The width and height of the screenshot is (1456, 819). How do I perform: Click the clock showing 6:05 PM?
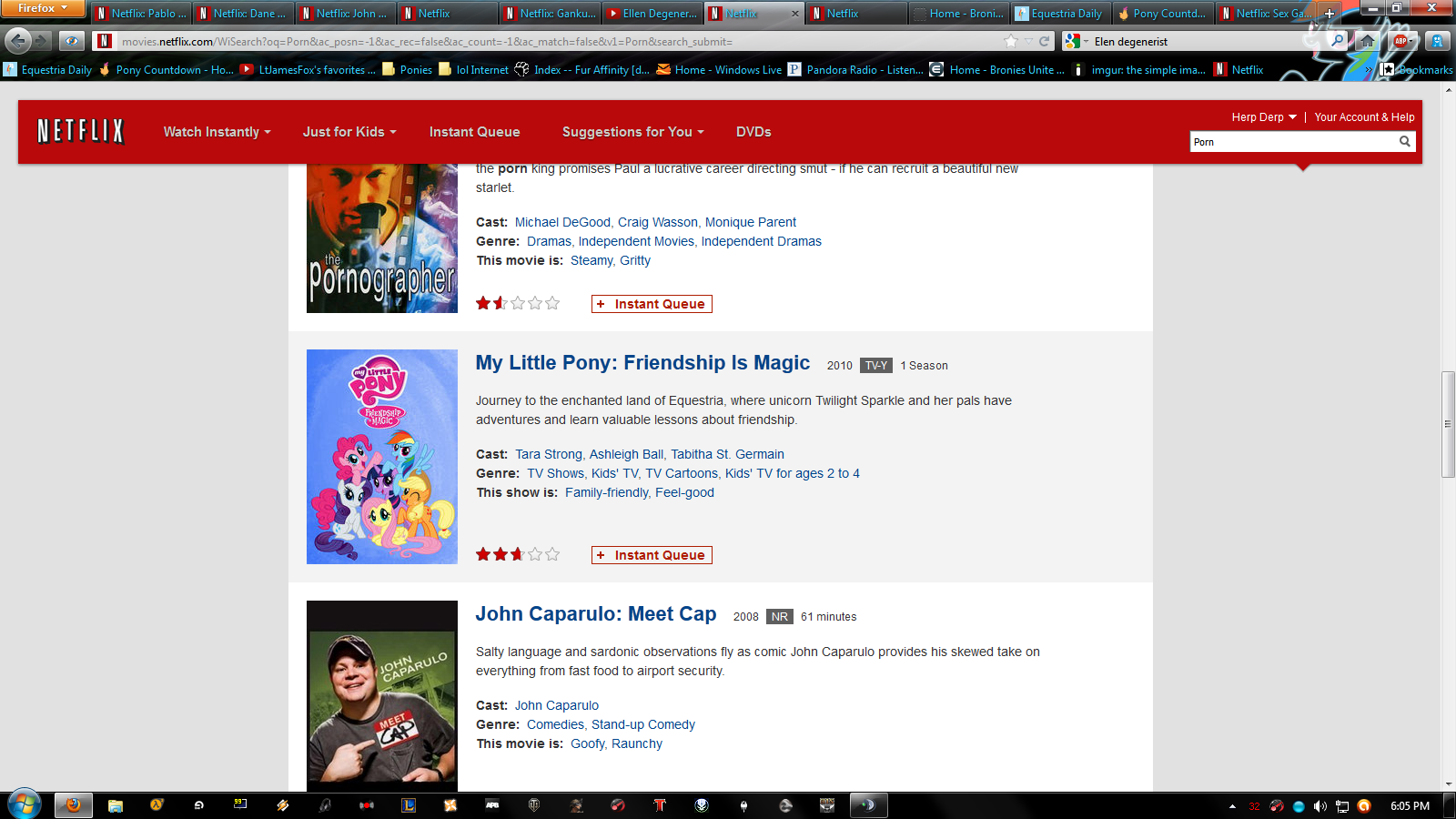coord(1410,806)
